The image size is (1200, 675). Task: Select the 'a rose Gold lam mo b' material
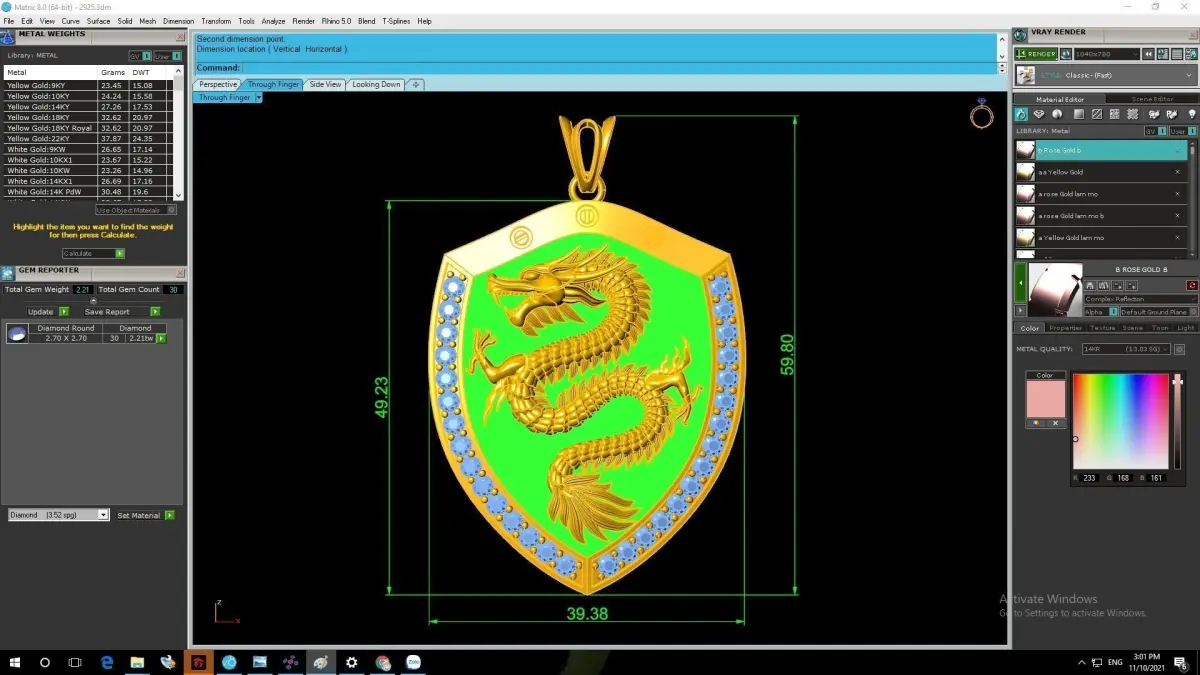(1101, 216)
